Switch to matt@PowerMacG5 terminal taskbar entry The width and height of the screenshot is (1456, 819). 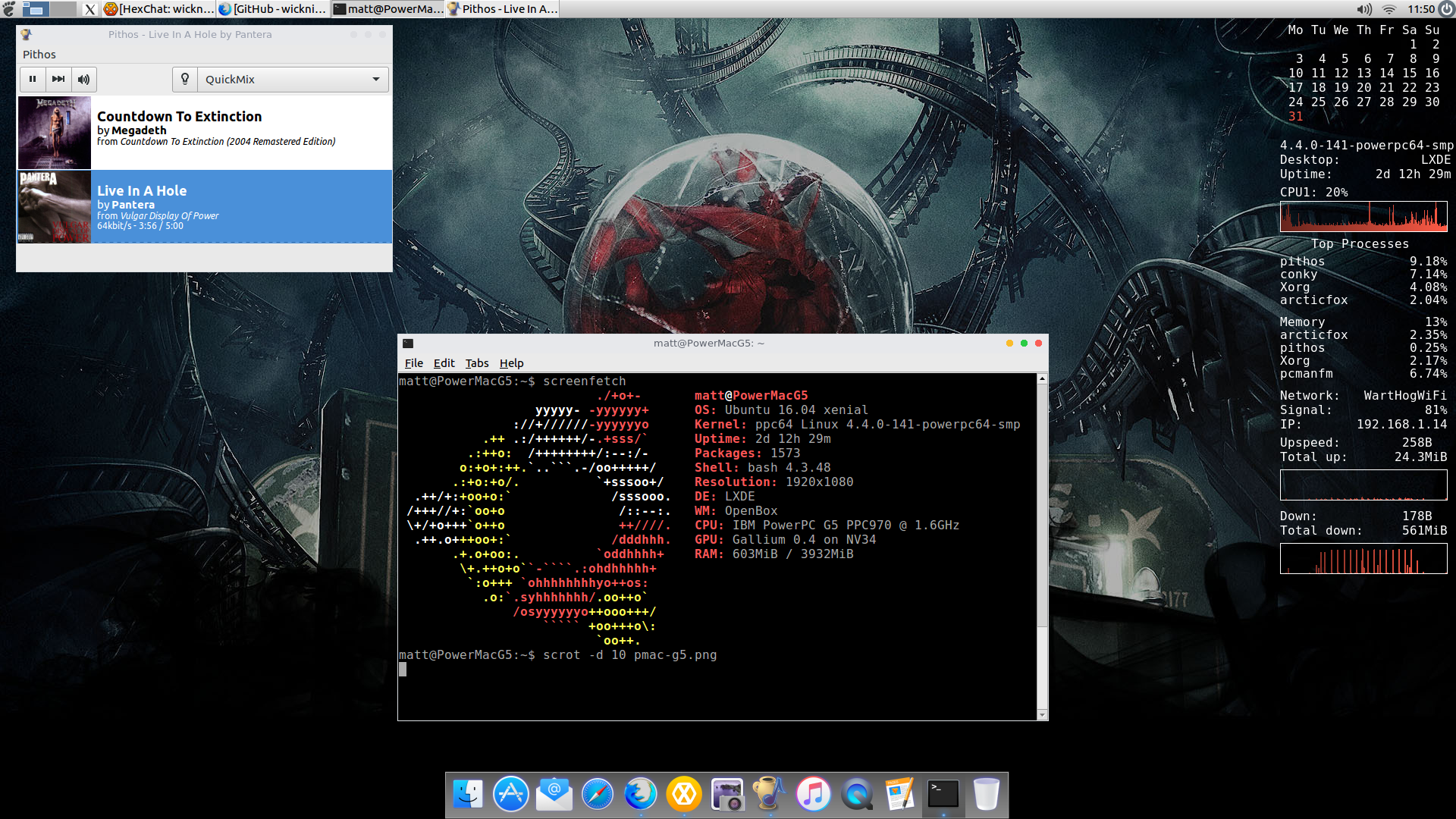(x=388, y=9)
